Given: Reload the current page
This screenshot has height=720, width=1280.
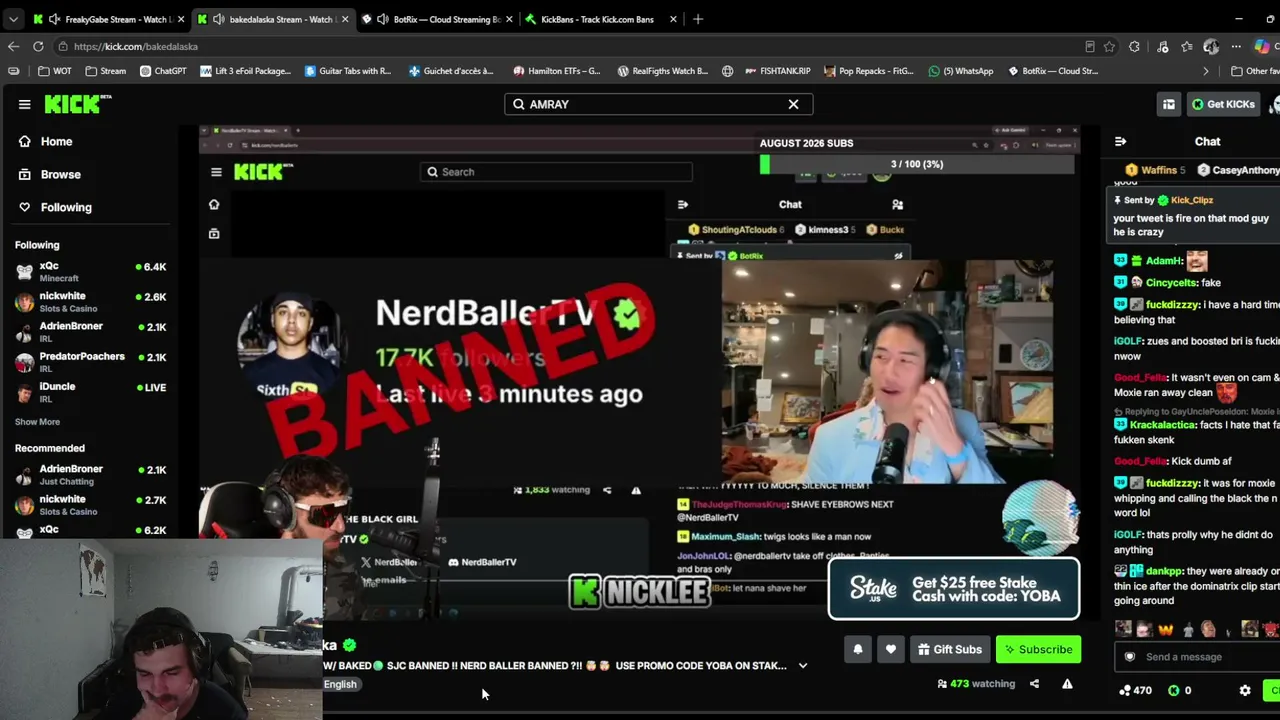Looking at the screenshot, I should click(38, 46).
